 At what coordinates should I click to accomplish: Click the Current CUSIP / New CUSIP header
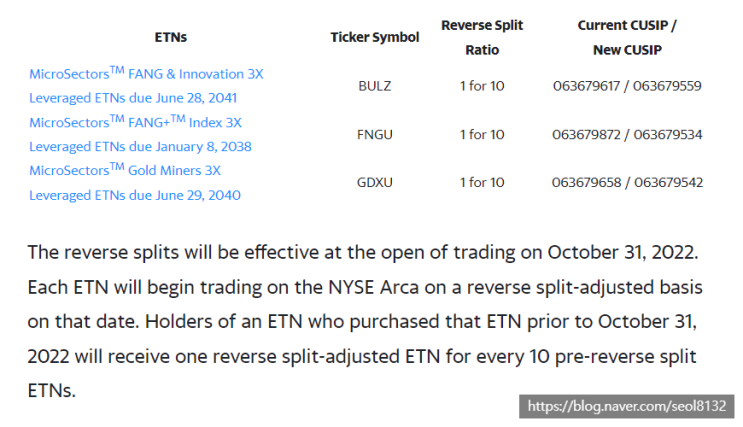coord(627,37)
